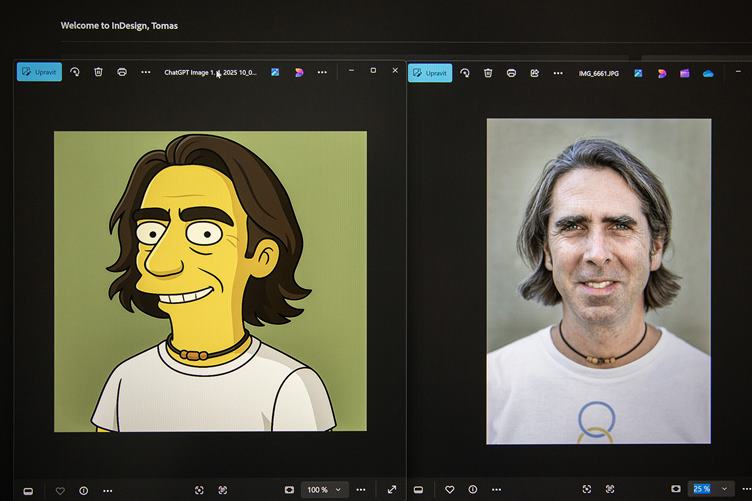Click Upravit in the ChatGPT Image window

[x=39, y=72]
